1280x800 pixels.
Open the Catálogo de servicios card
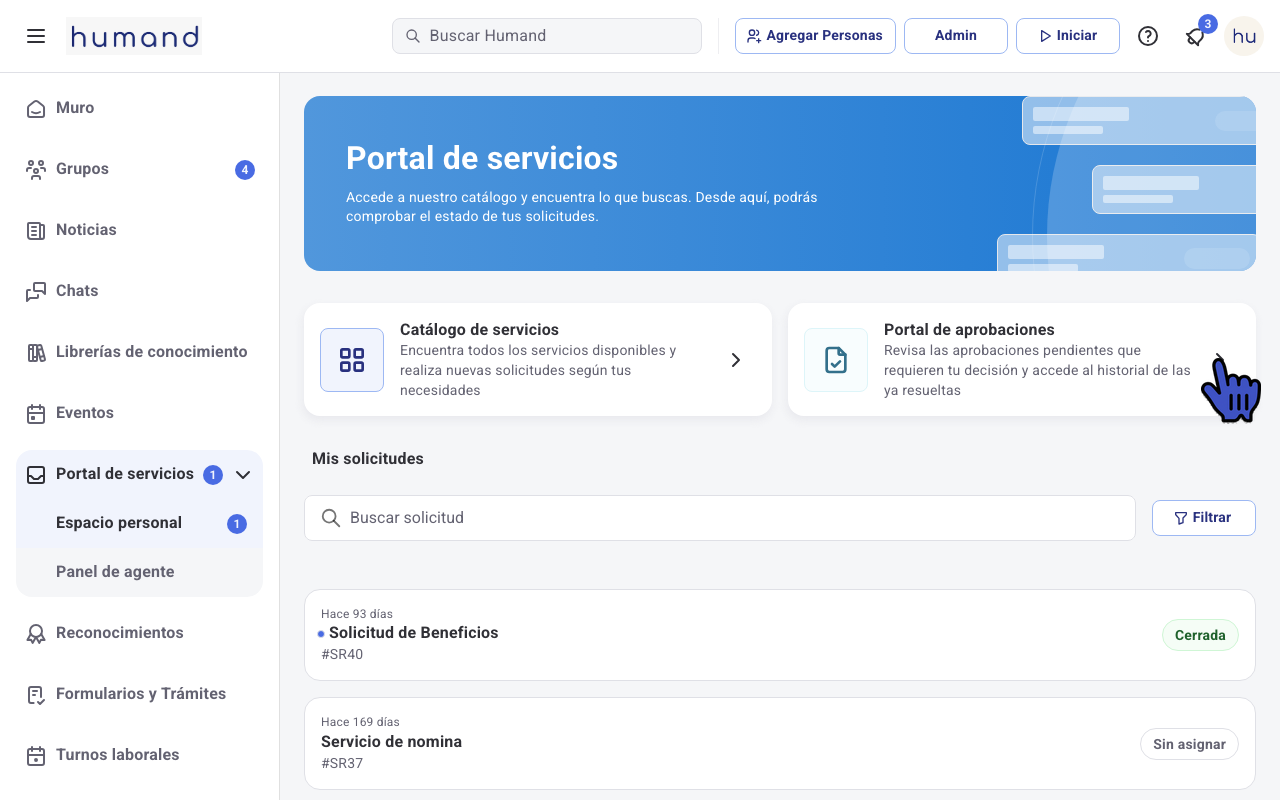[538, 360]
